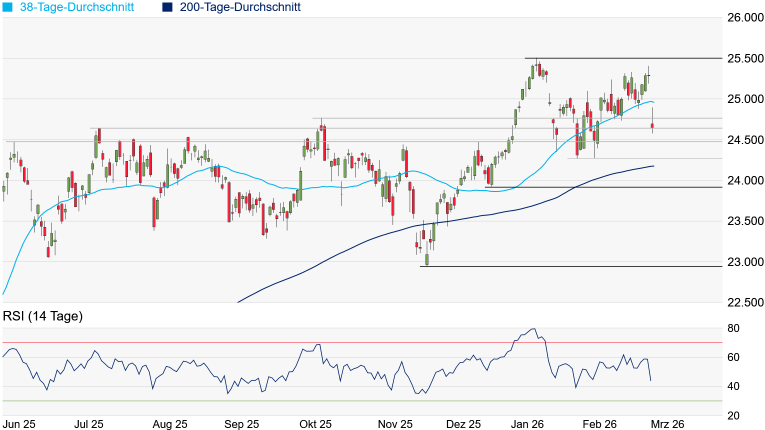
Task: Click the RSI (14 Tage) indicator title
Action: [42, 316]
